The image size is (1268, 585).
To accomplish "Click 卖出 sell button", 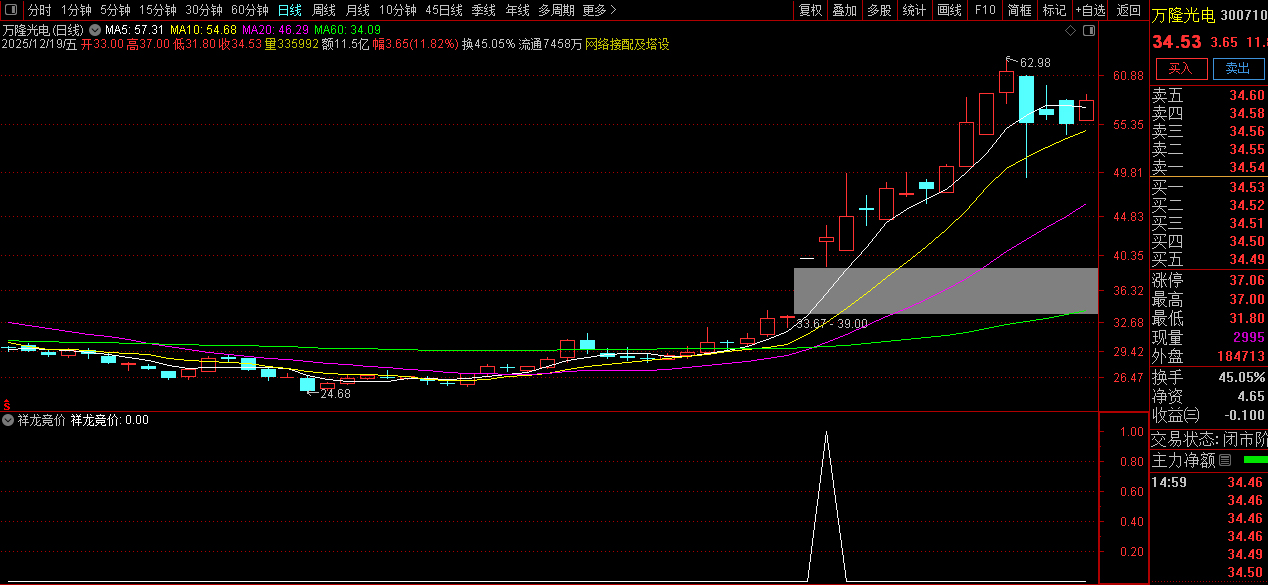I will point(1238,68).
